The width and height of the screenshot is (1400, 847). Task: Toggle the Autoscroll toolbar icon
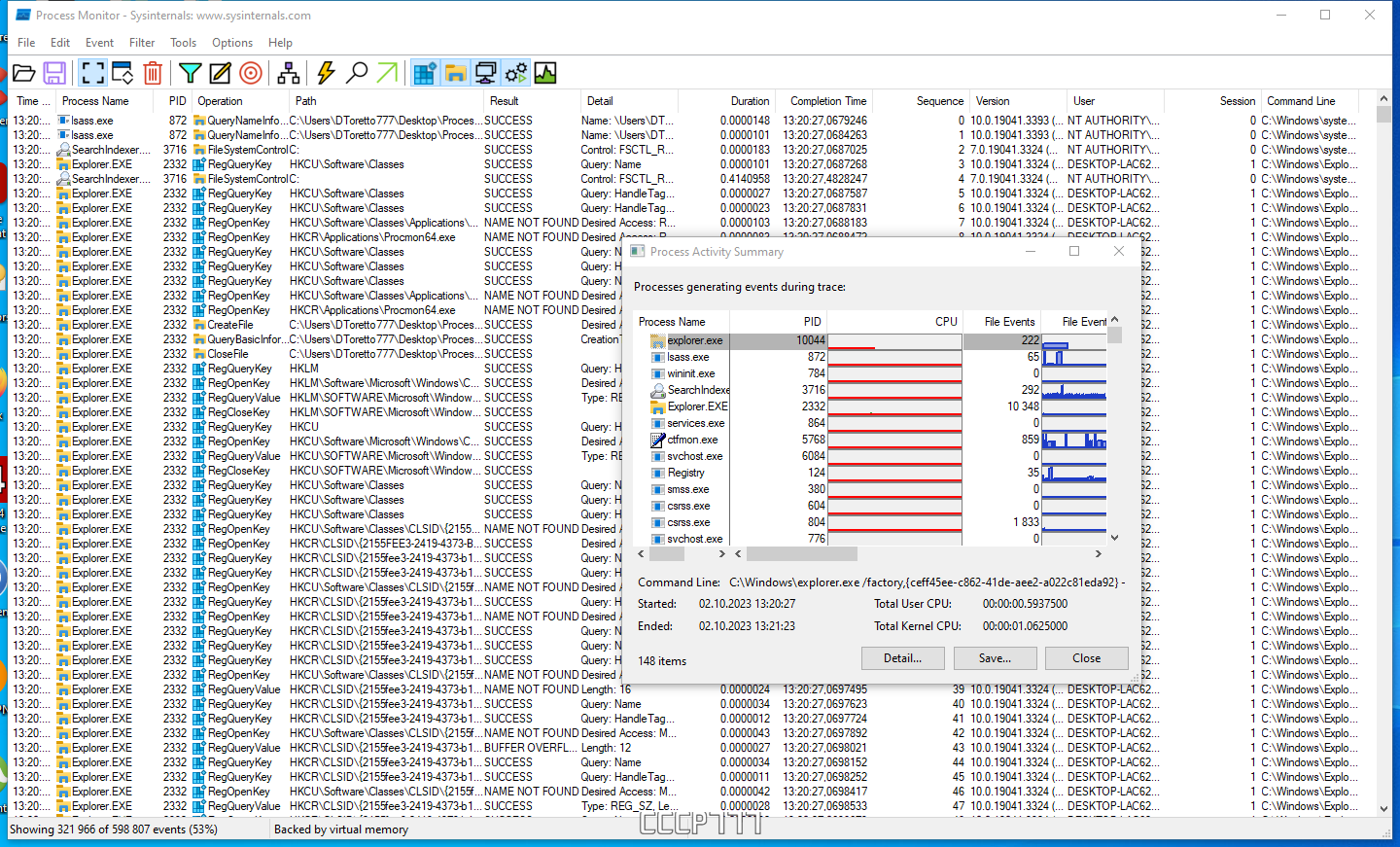(122, 73)
